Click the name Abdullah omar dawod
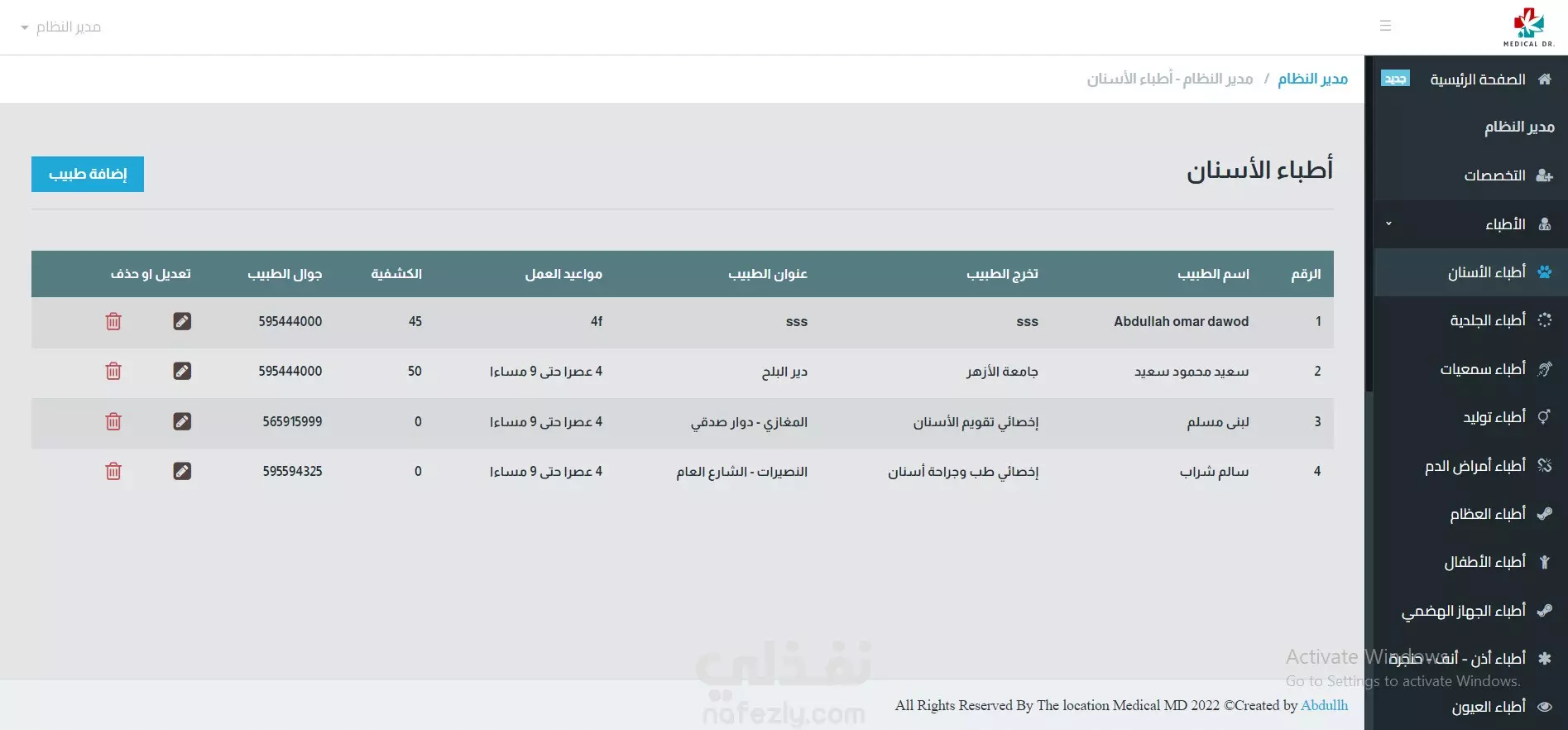 tap(1181, 321)
